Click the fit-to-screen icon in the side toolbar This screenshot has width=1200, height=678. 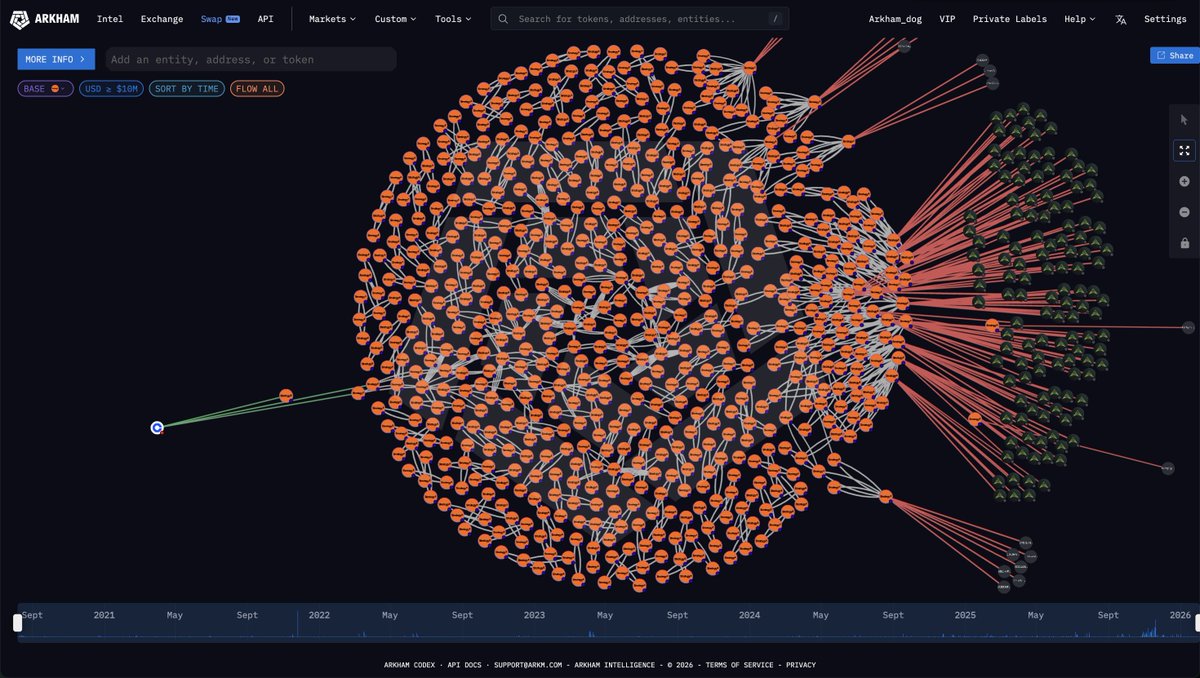[1184, 150]
